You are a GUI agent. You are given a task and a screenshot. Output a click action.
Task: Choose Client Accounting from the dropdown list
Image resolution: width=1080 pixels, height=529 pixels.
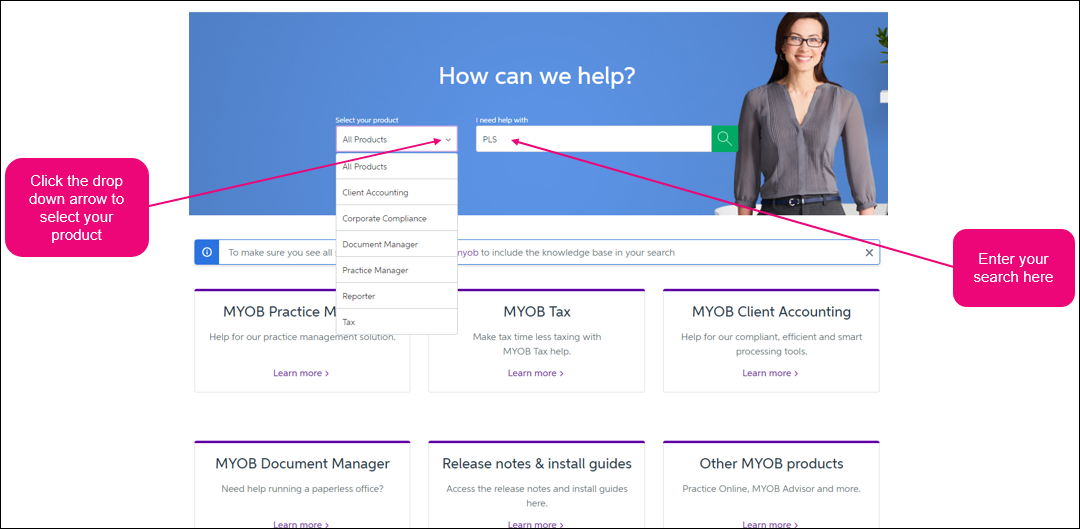coord(396,192)
